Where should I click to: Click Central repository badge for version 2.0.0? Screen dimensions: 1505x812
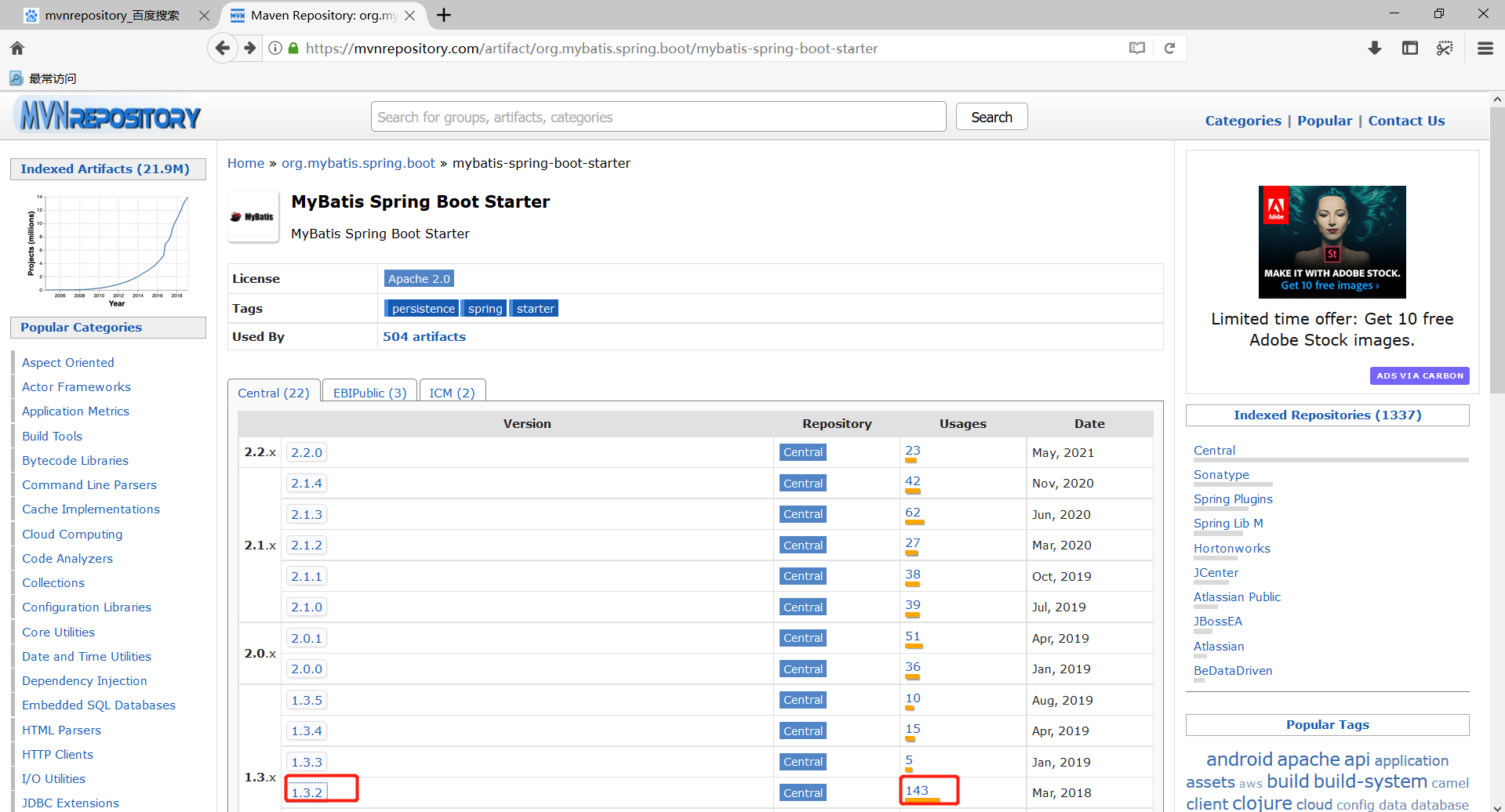click(x=803, y=669)
